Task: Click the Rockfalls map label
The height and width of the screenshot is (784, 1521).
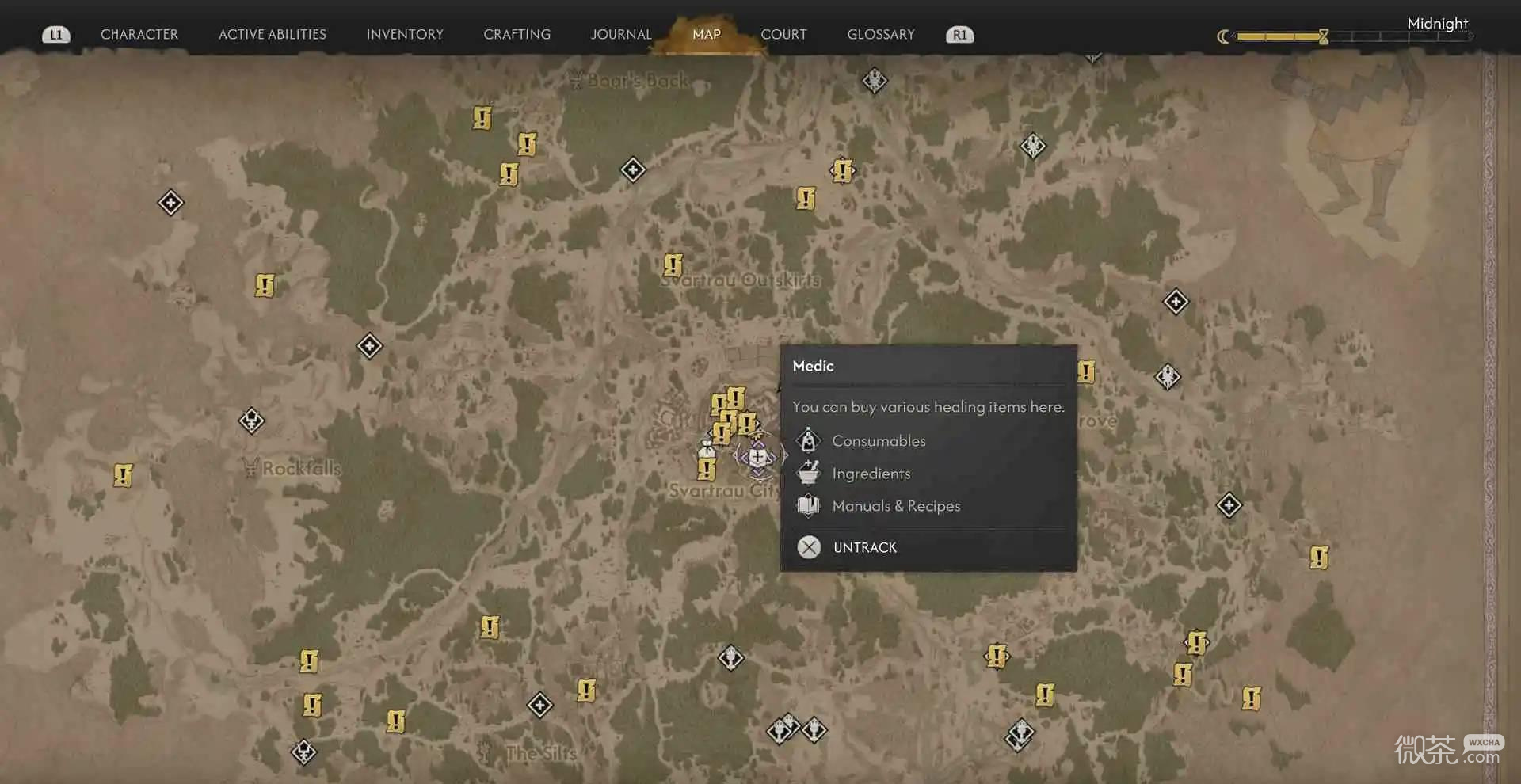Action: [301, 468]
